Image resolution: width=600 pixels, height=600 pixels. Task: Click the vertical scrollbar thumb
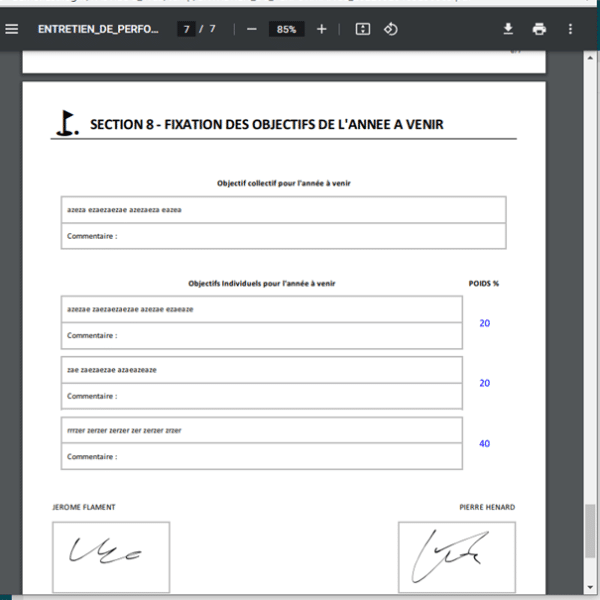[590, 531]
